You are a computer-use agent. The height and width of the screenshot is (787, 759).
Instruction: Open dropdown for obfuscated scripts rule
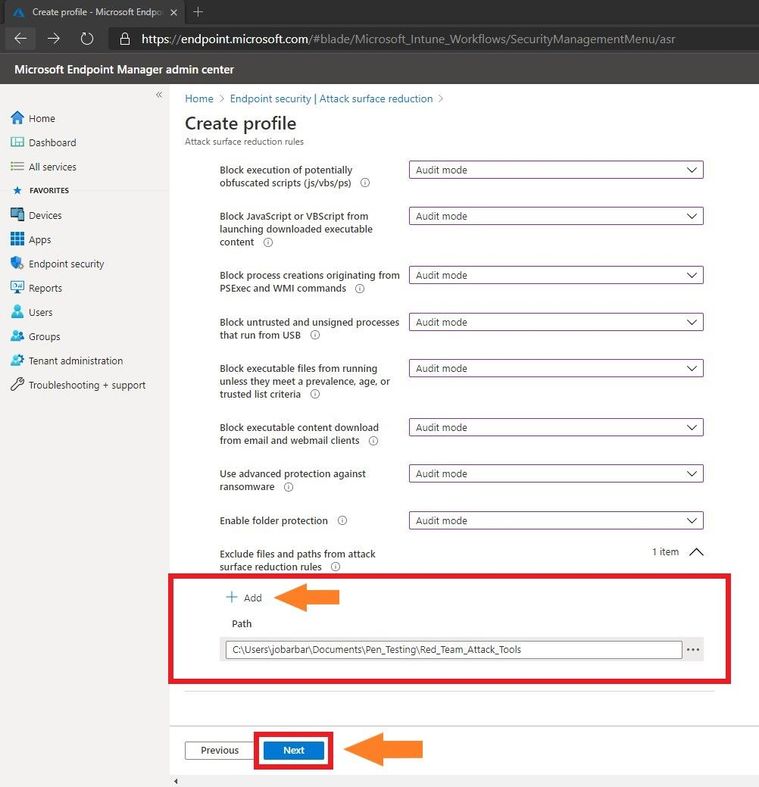pos(556,170)
